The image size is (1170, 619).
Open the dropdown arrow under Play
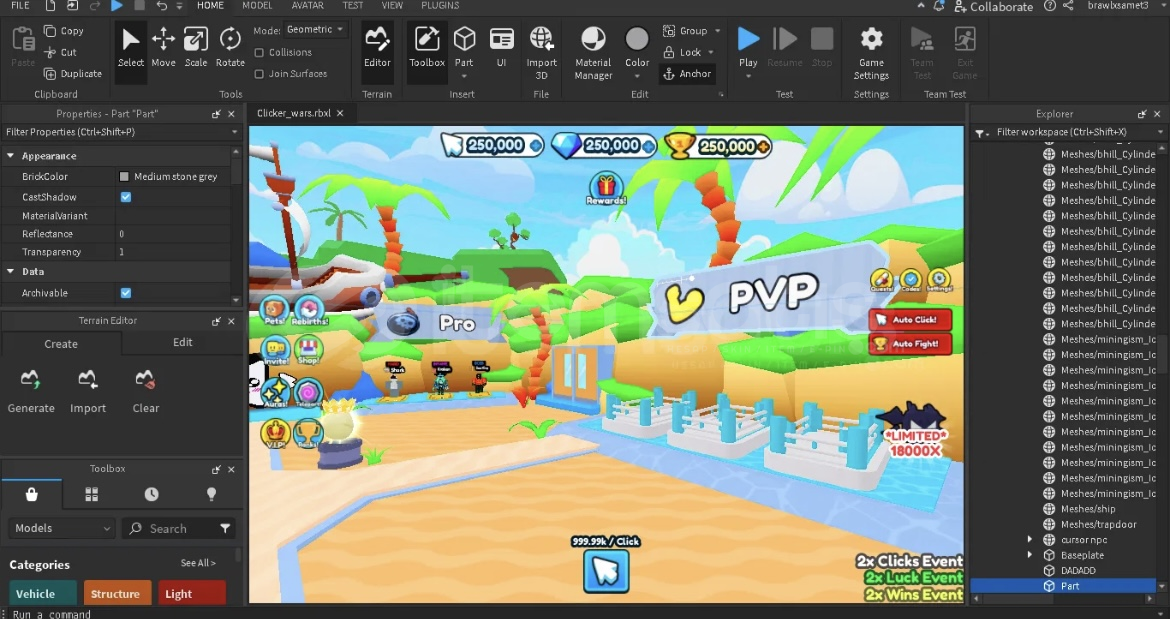point(748,76)
